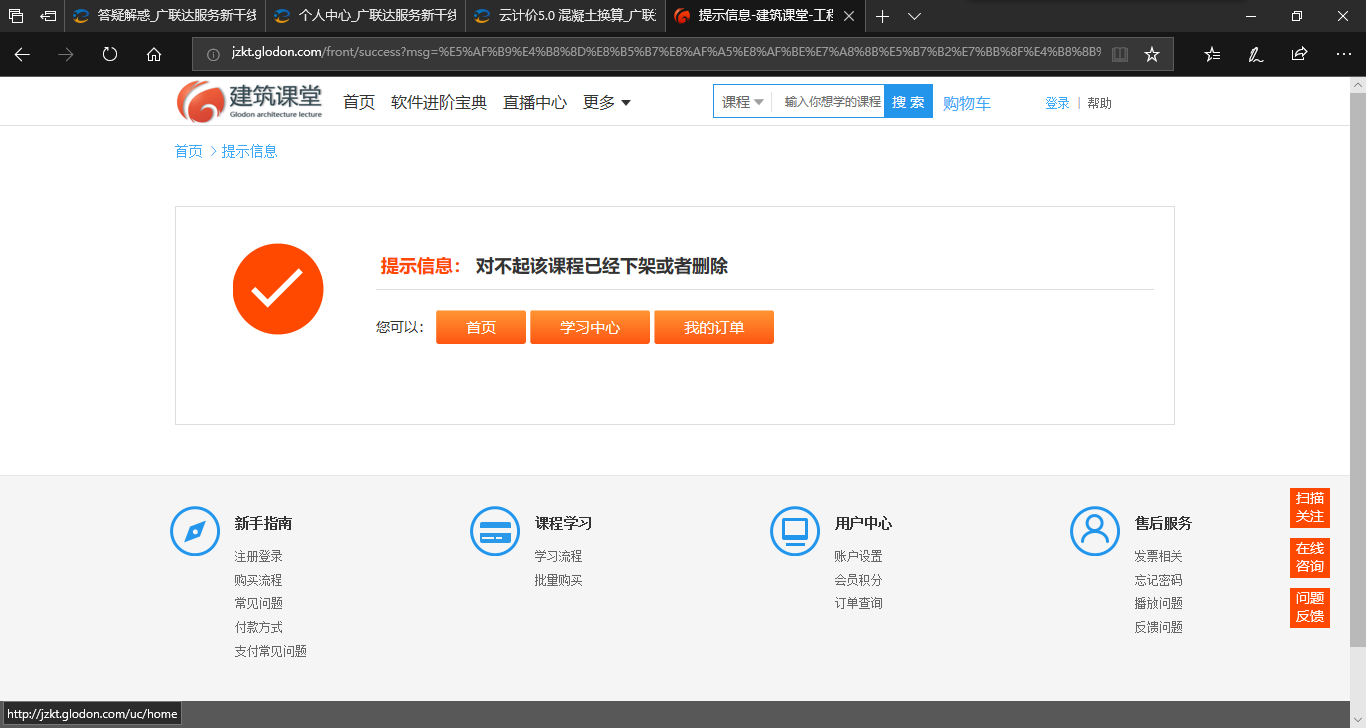Screen dimensions: 1366x728
Task: Click the browser Forward arrow
Action: pos(66,54)
